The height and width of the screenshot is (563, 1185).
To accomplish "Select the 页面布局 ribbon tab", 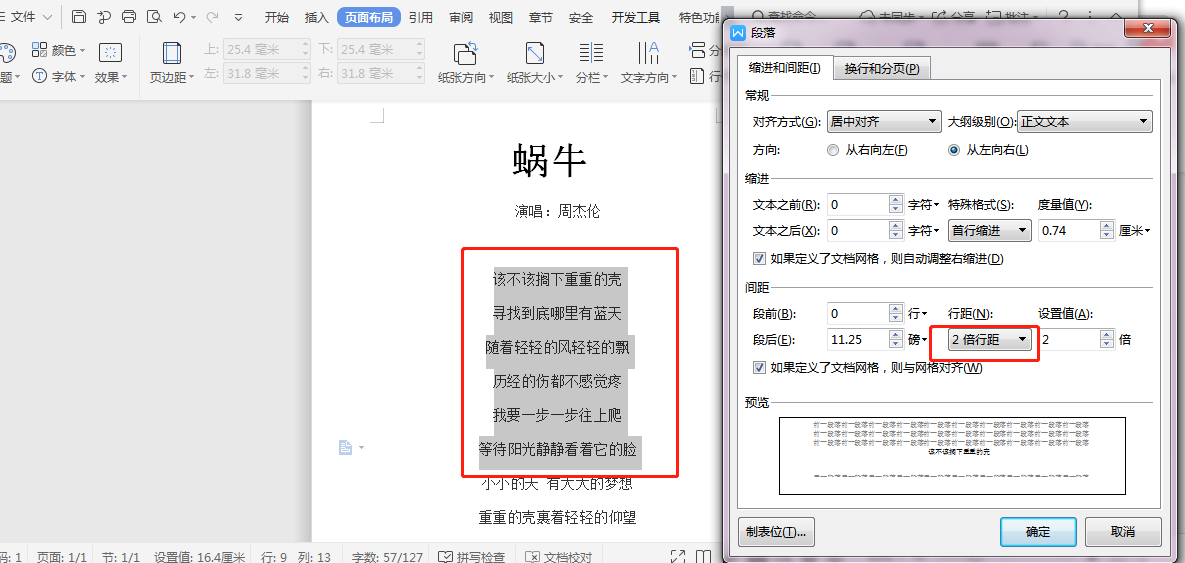I will (369, 17).
